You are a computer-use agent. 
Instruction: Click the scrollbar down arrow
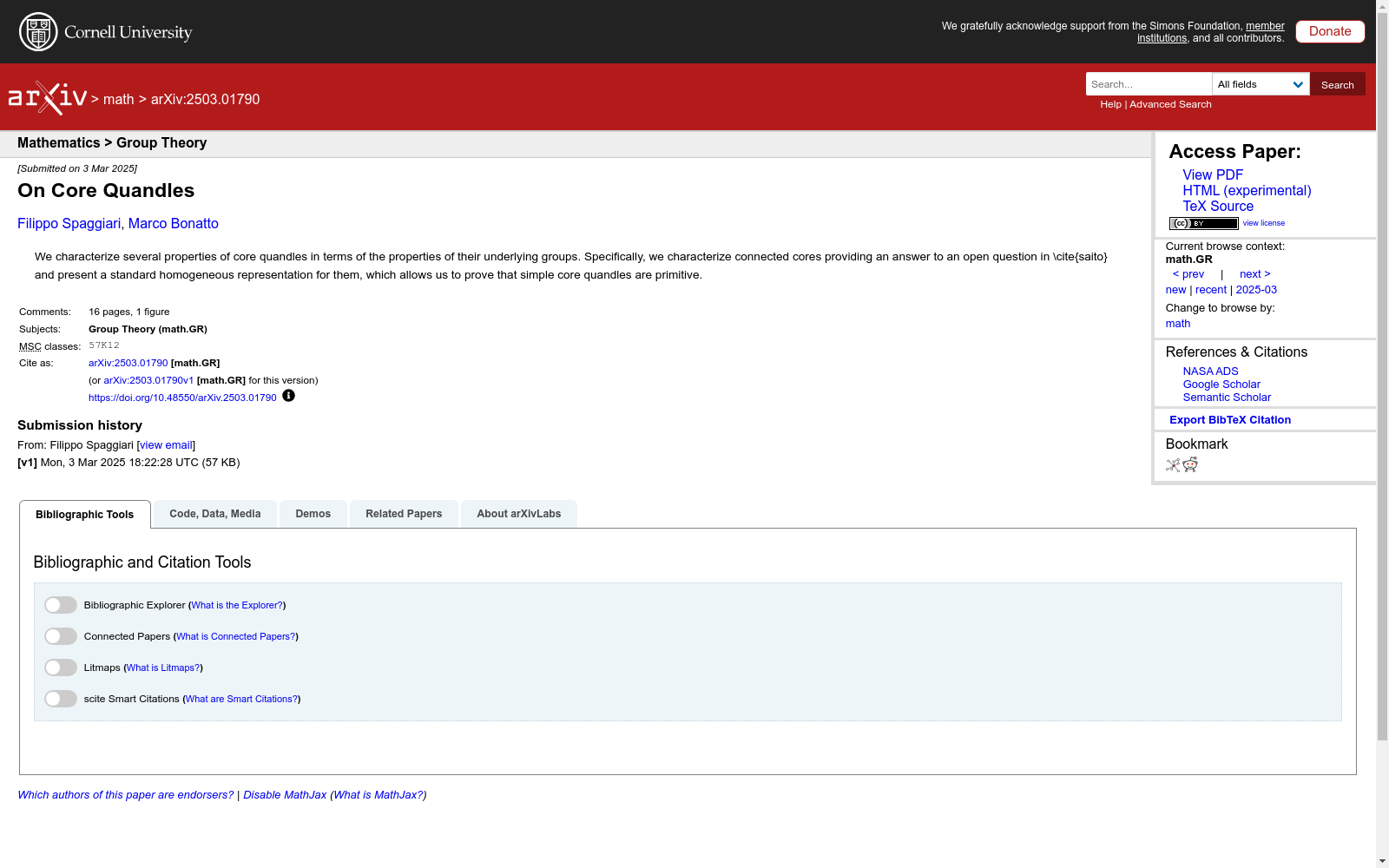1383,861
